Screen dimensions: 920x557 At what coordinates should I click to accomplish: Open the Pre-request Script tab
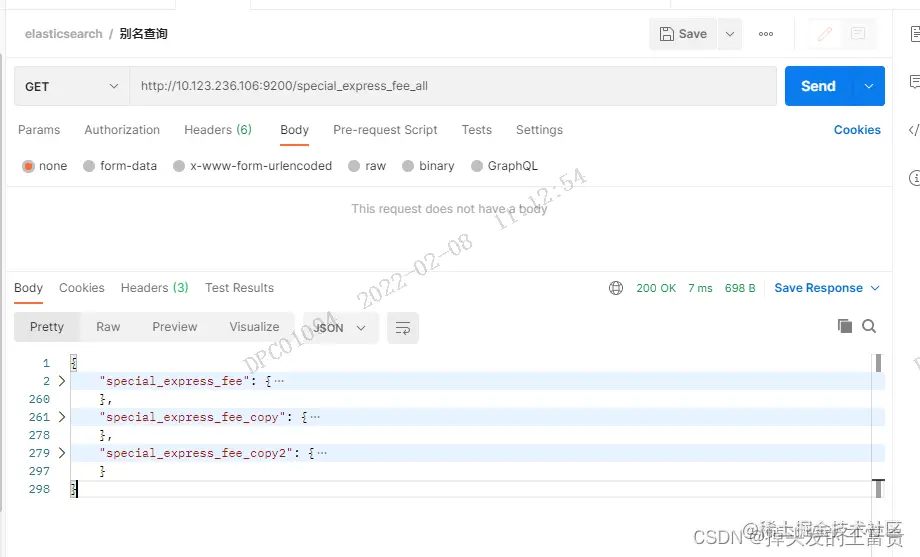point(385,130)
